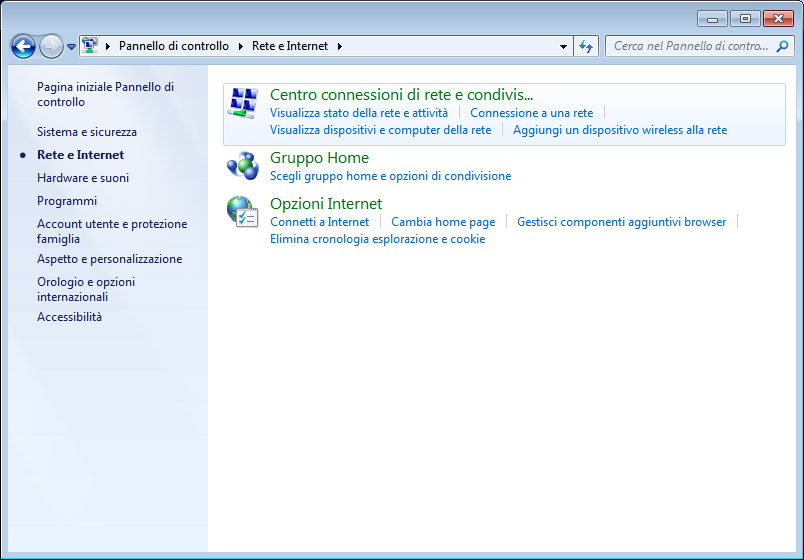Open address bar history dropdown
804x560 pixels.
coord(563,46)
